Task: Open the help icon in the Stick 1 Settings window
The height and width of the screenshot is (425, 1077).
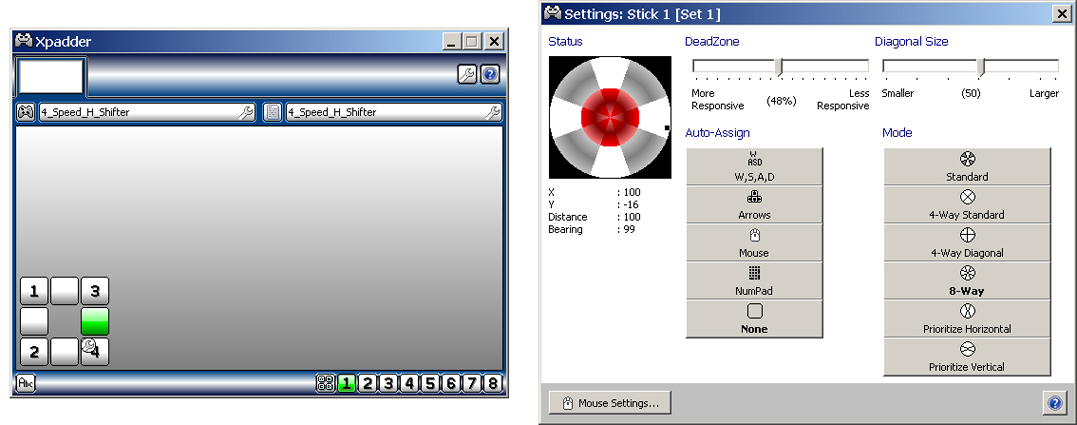Action: click(x=1055, y=403)
